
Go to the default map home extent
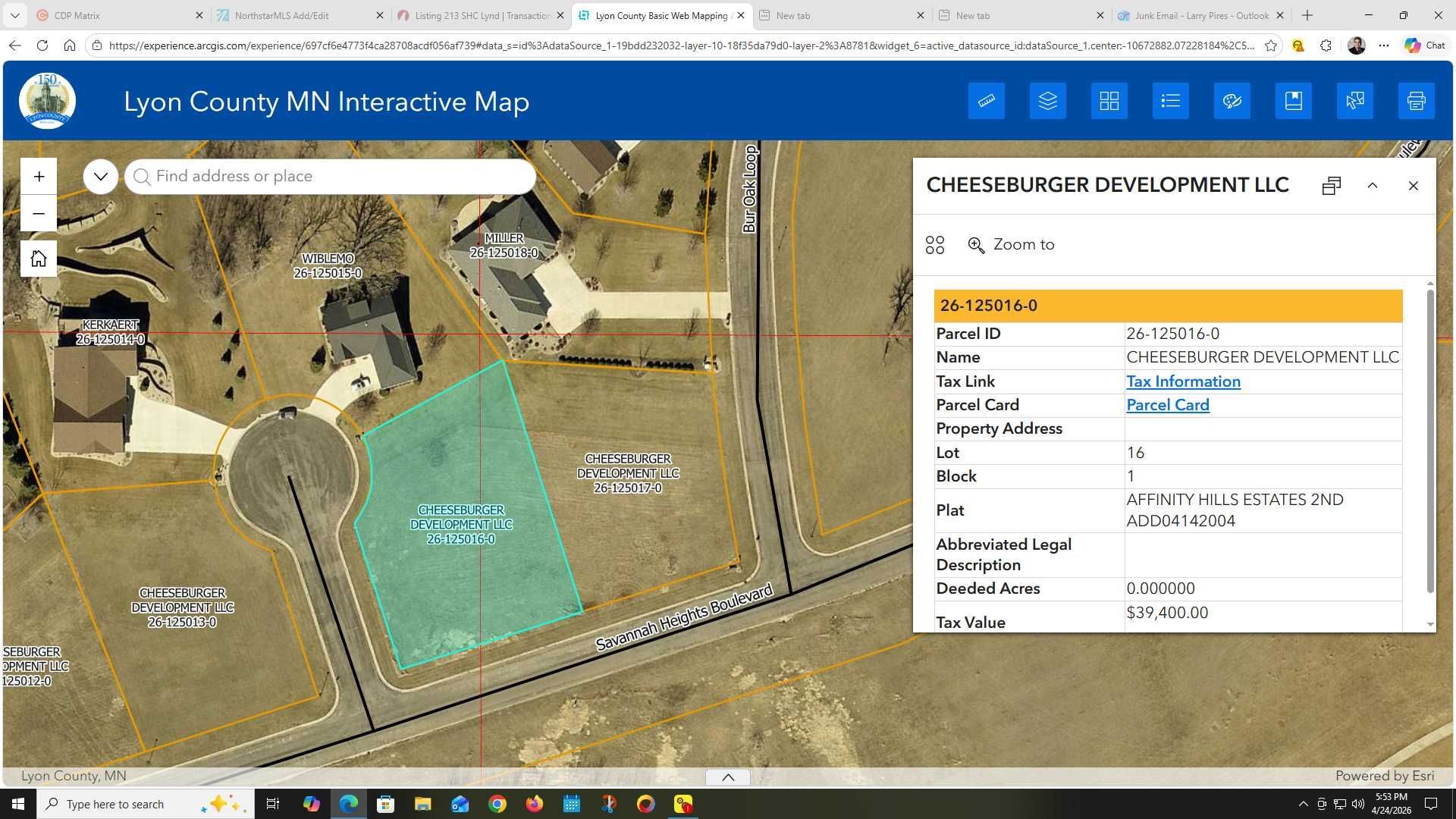point(39,259)
